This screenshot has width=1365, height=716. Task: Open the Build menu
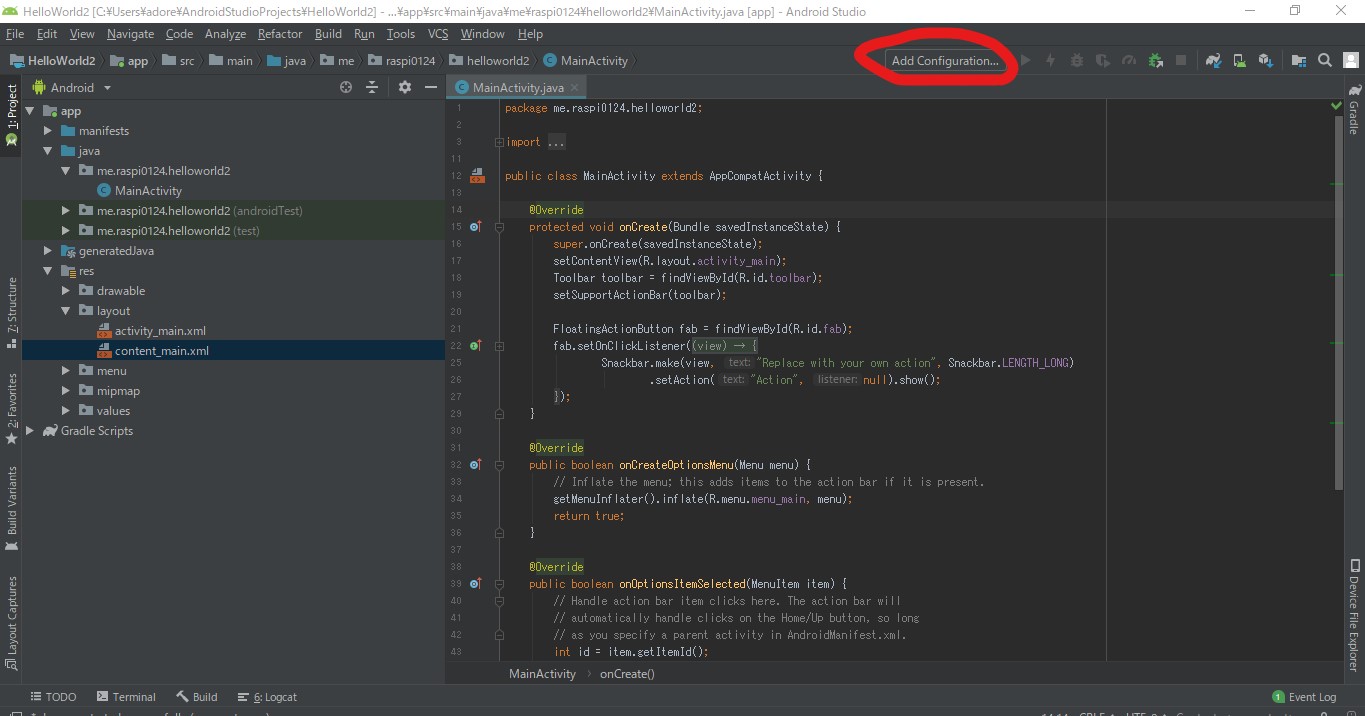tap(328, 34)
